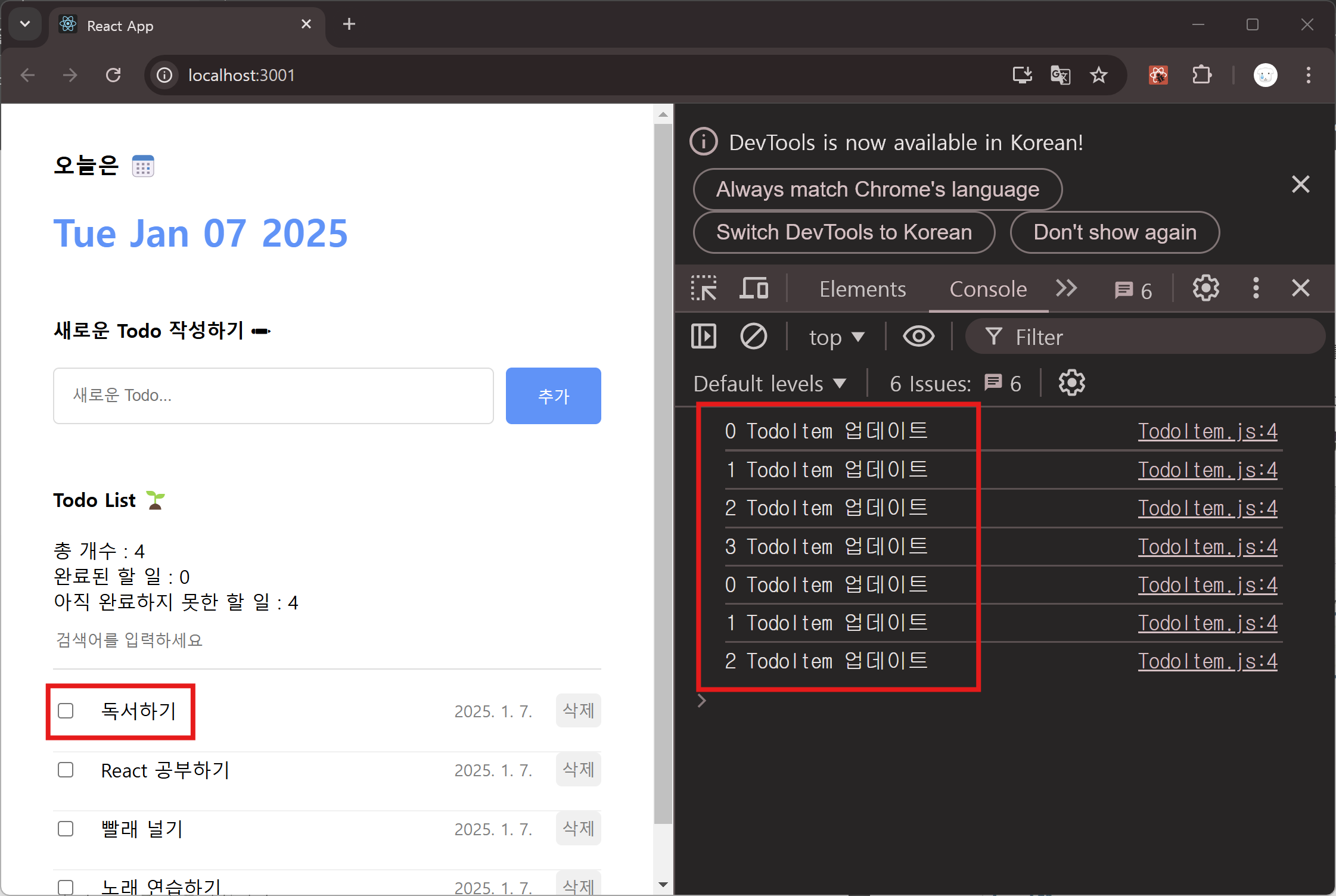The image size is (1336, 896).
Task: Expand the Default levels dropdown
Action: (769, 384)
